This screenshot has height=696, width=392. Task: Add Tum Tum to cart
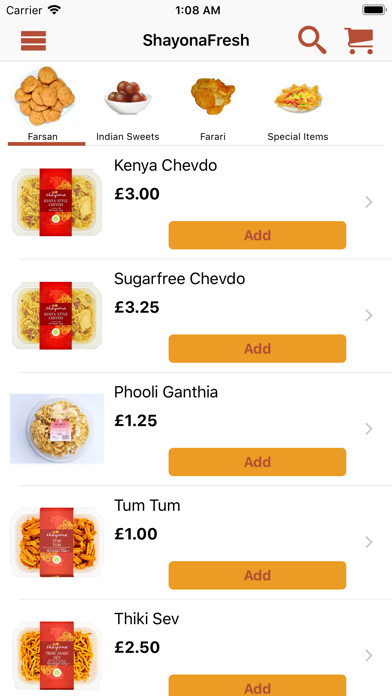(x=257, y=575)
